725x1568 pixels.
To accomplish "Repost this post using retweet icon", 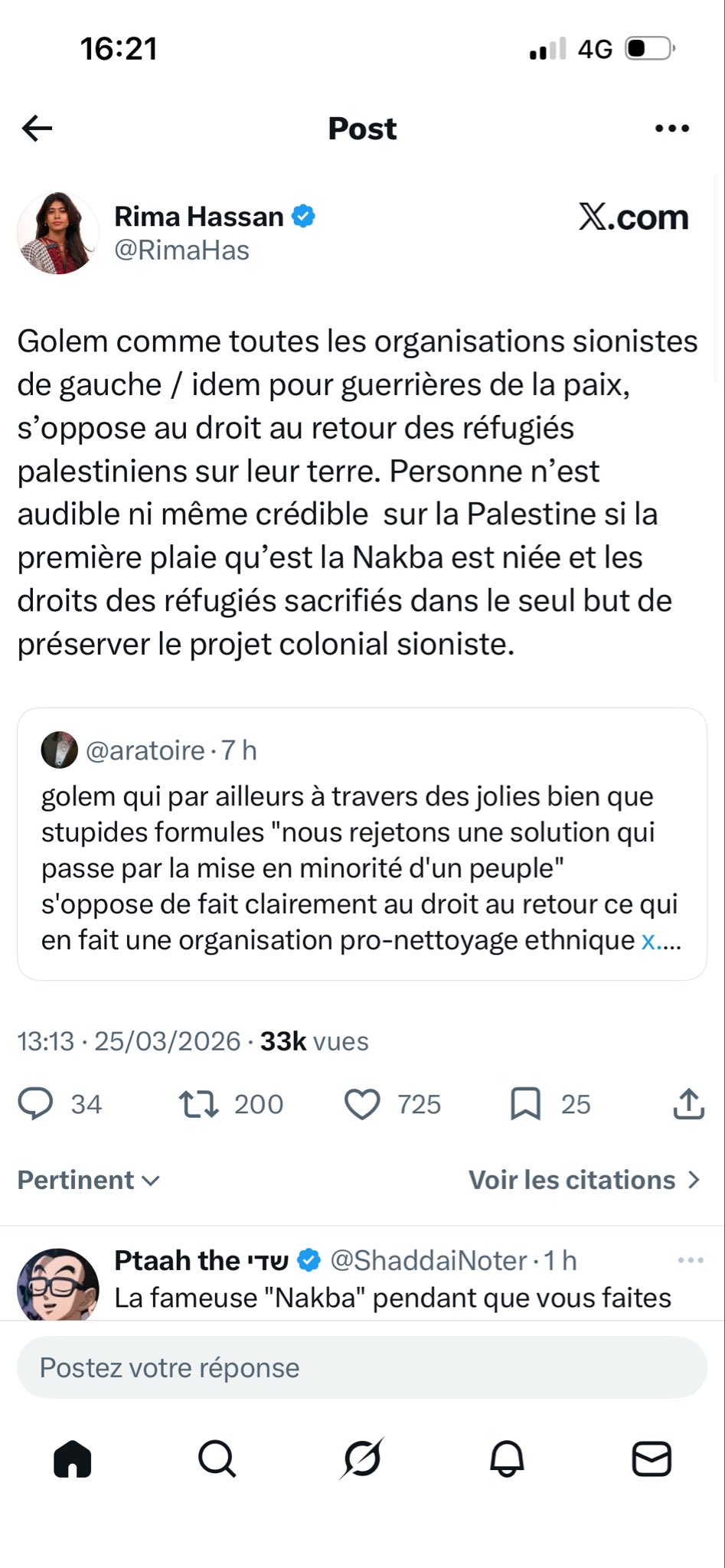I will tap(198, 1104).
